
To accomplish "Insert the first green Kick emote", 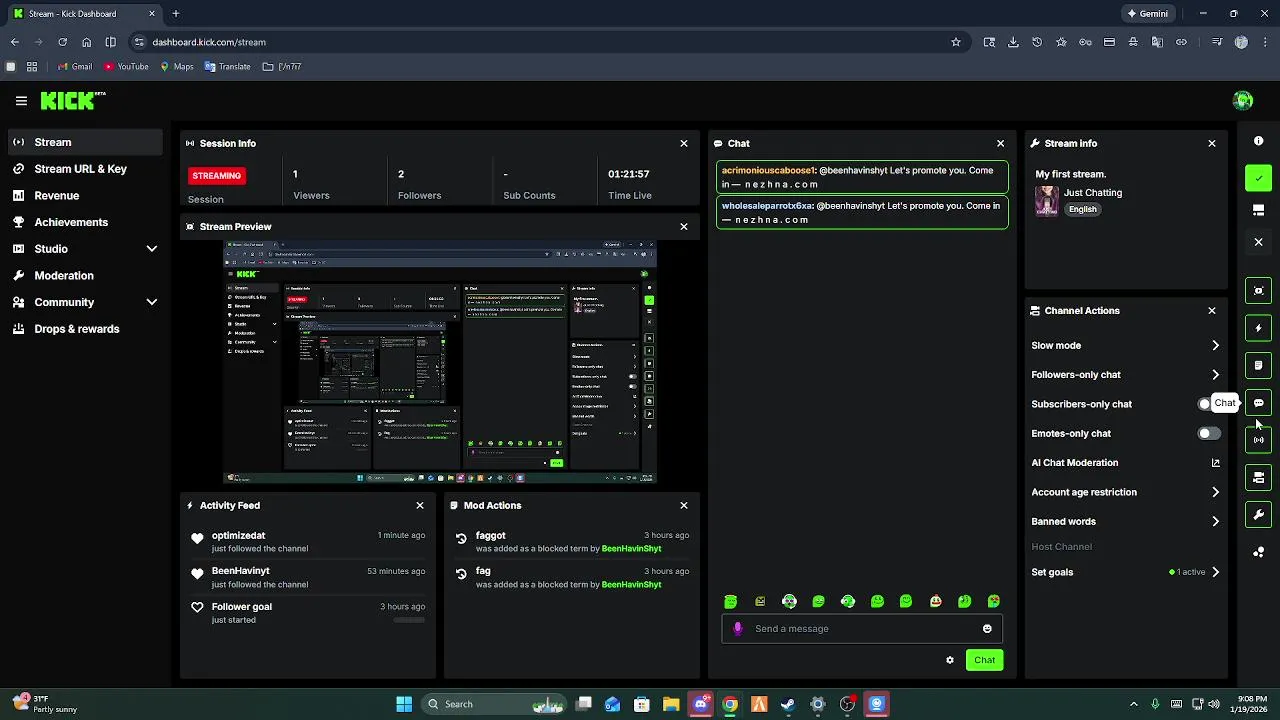I will click(731, 602).
